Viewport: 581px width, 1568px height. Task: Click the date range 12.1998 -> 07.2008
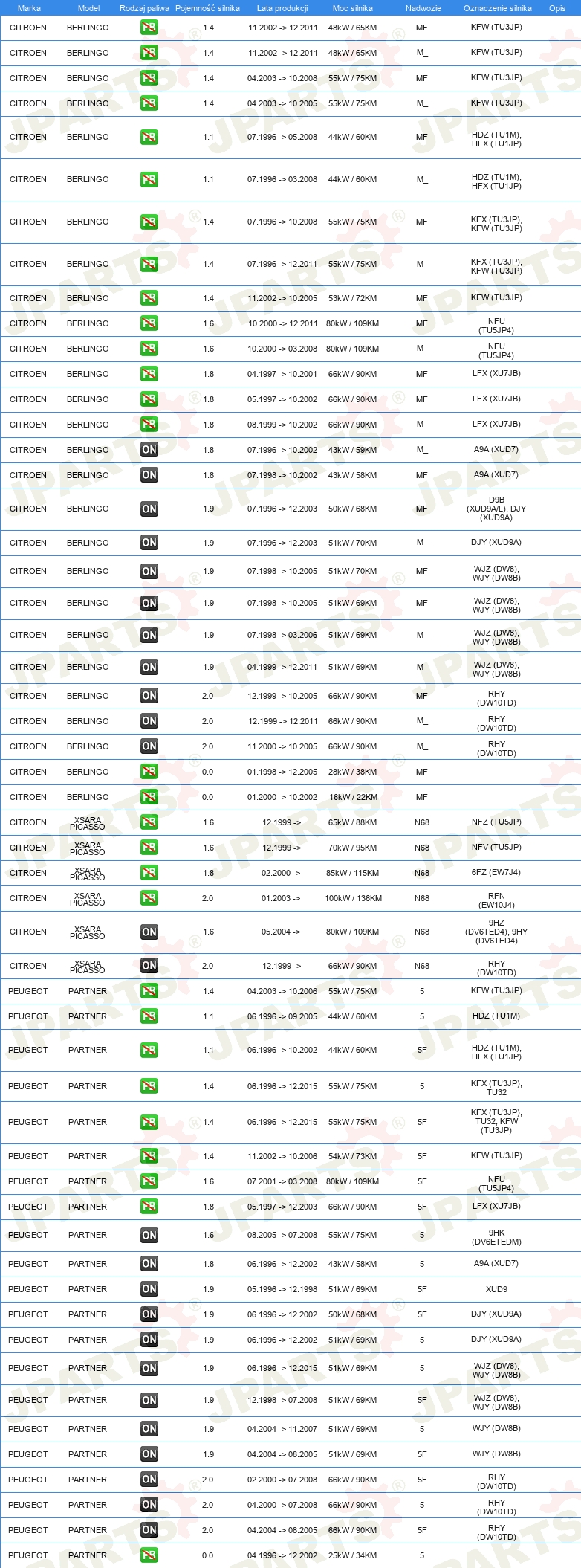coord(282,1400)
